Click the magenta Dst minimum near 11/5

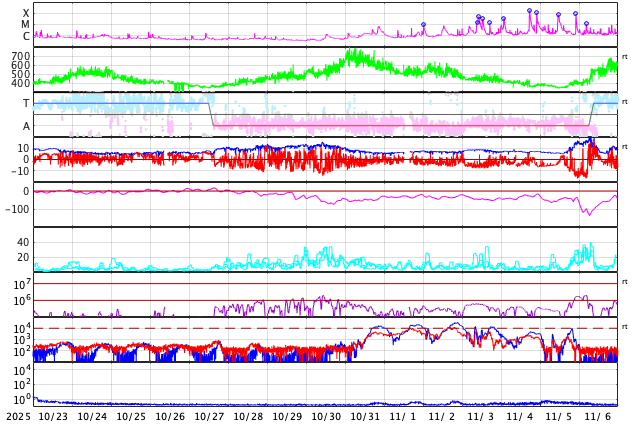(x=588, y=213)
